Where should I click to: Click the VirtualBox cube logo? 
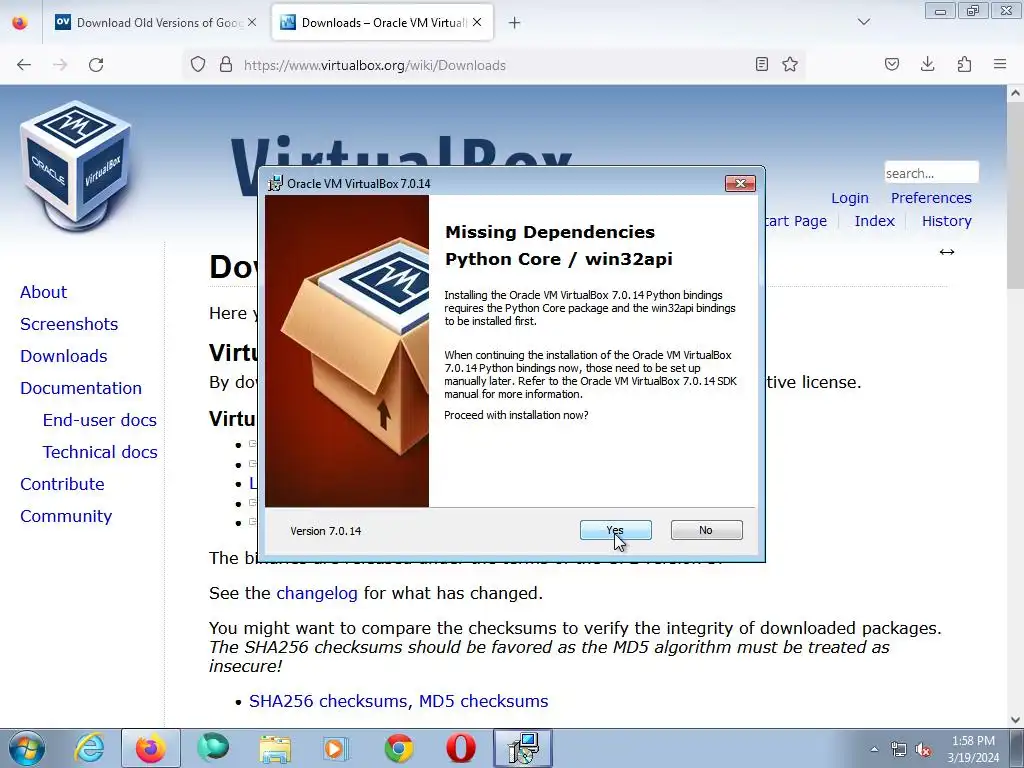(x=76, y=165)
